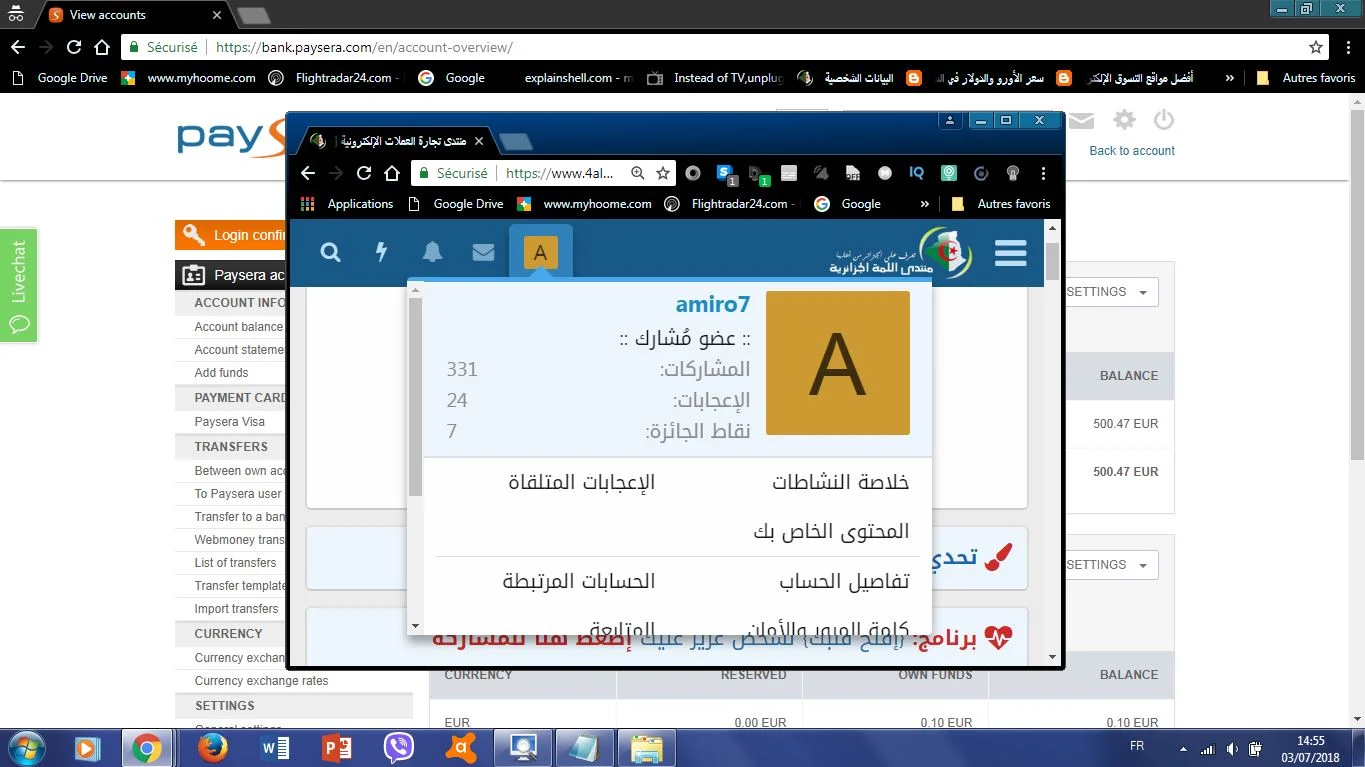Select the user avatar A tab
This screenshot has height=767, width=1365.
click(540, 253)
